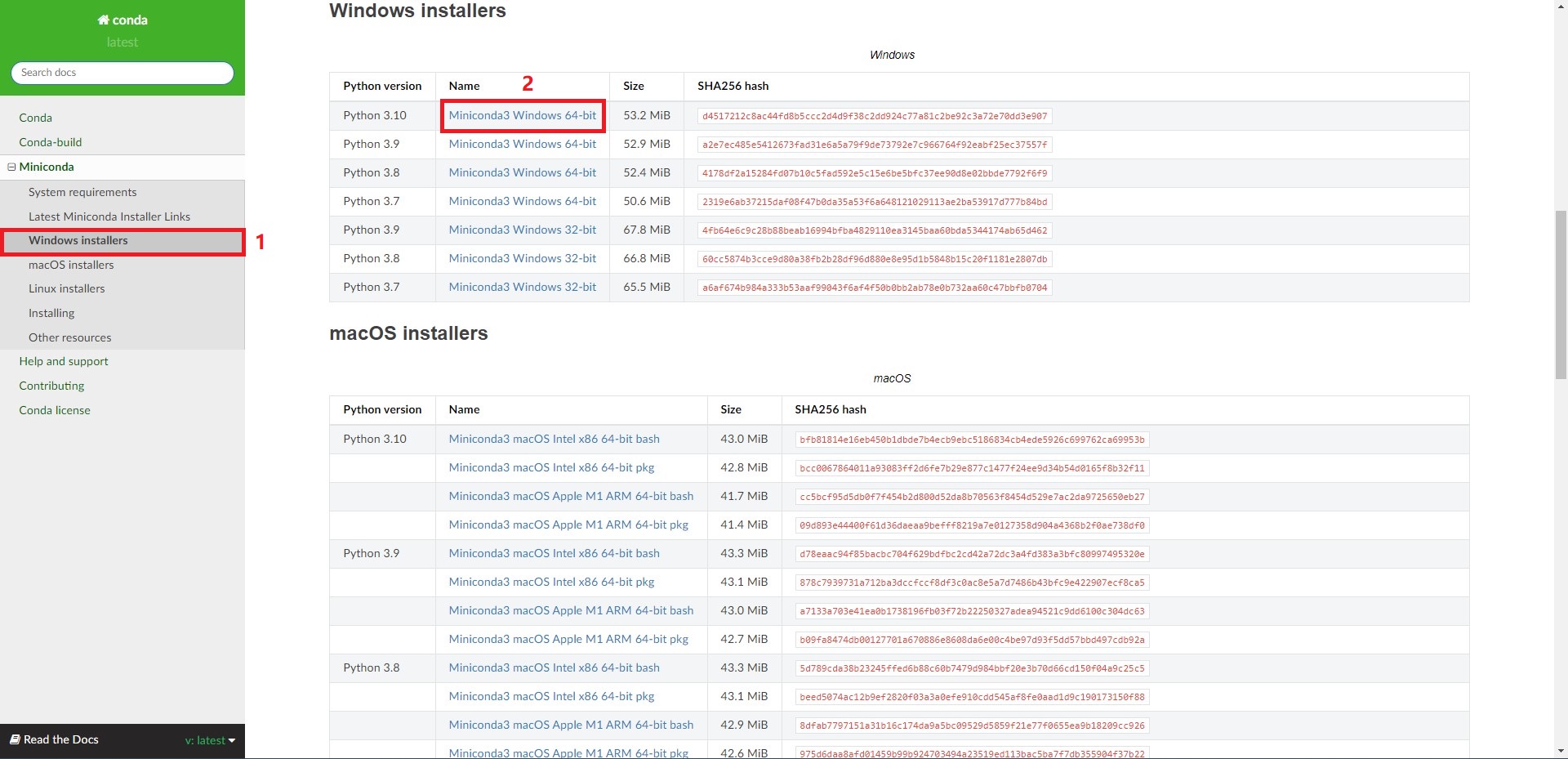Collapse the Miniconda sidebar section

pos(11,167)
